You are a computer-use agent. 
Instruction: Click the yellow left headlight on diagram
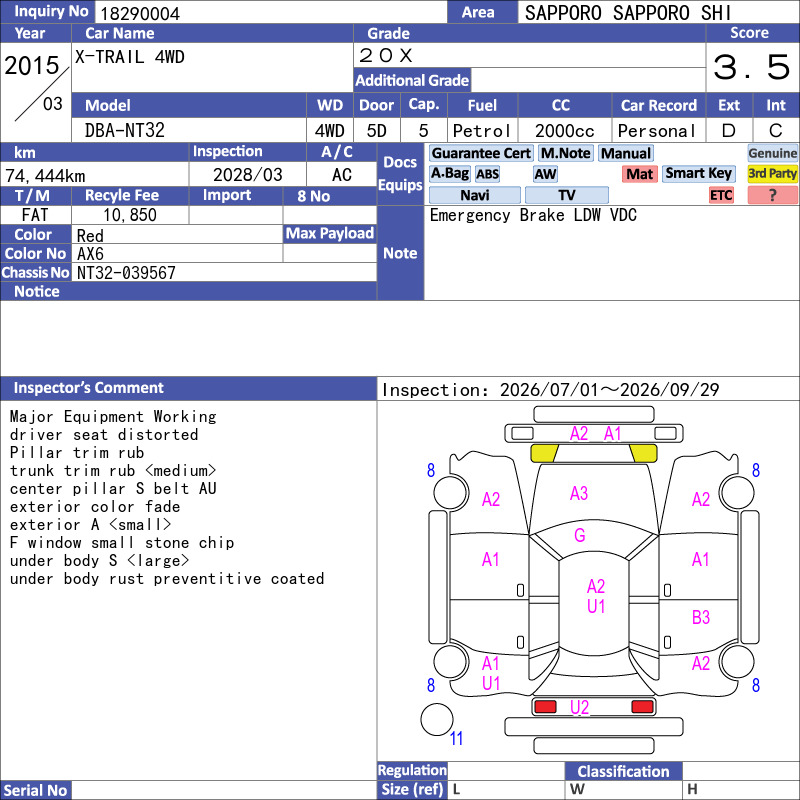coord(544,453)
